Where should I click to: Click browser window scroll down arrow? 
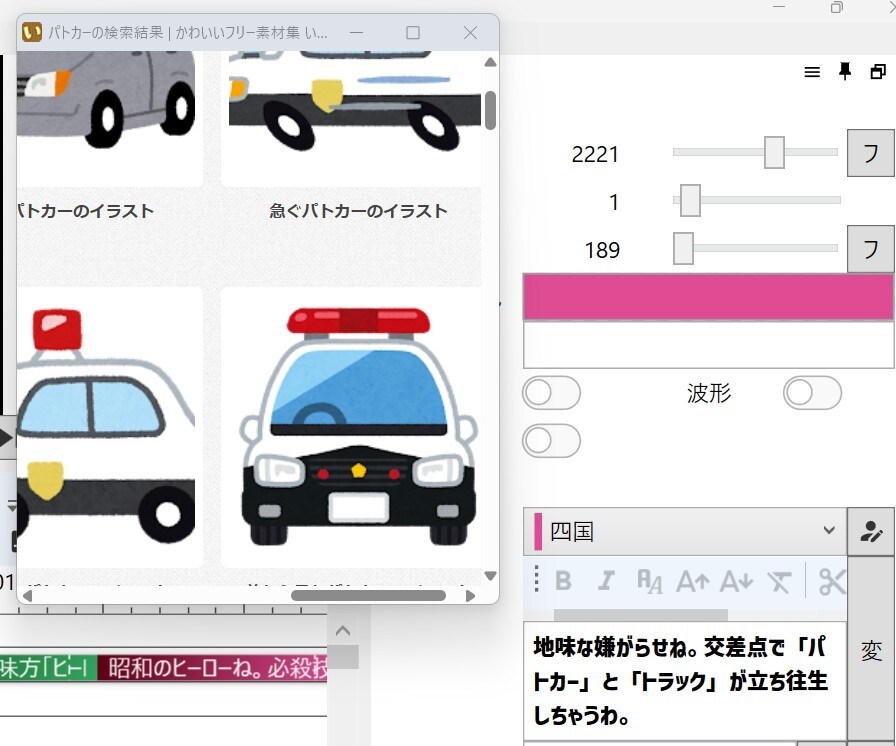coord(490,576)
